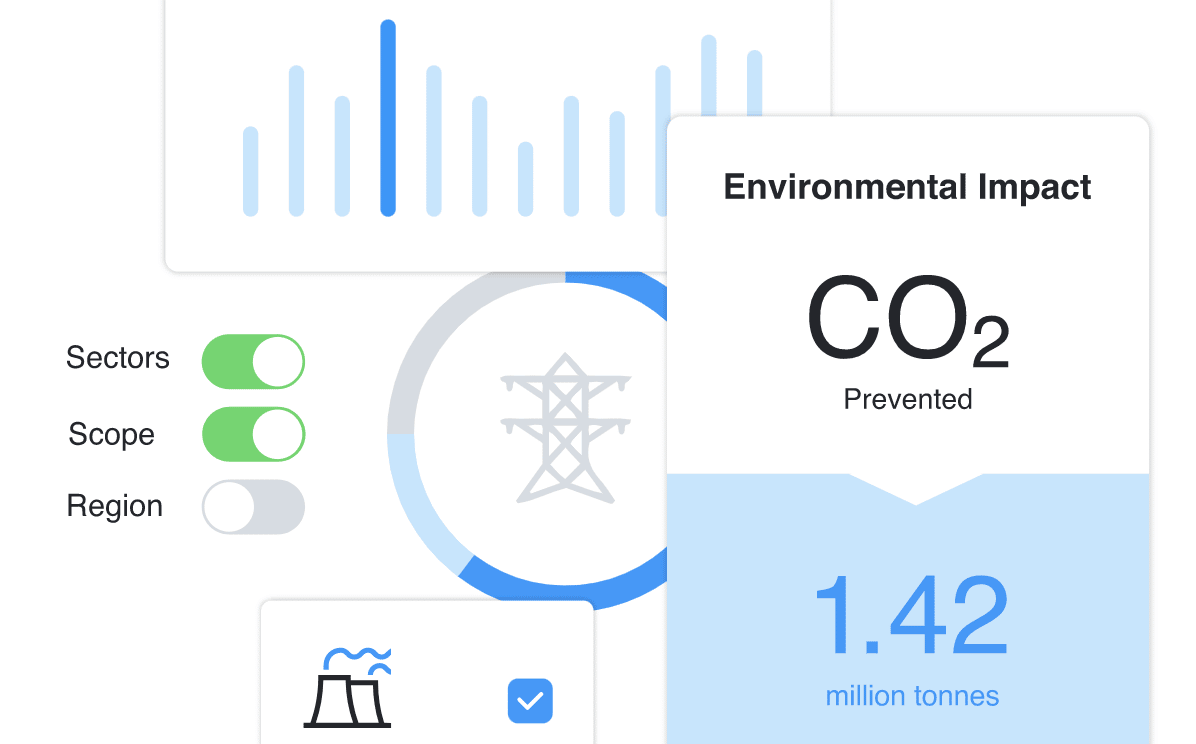
Task: Click the "million tonnes" unit text
Action: (912, 696)
